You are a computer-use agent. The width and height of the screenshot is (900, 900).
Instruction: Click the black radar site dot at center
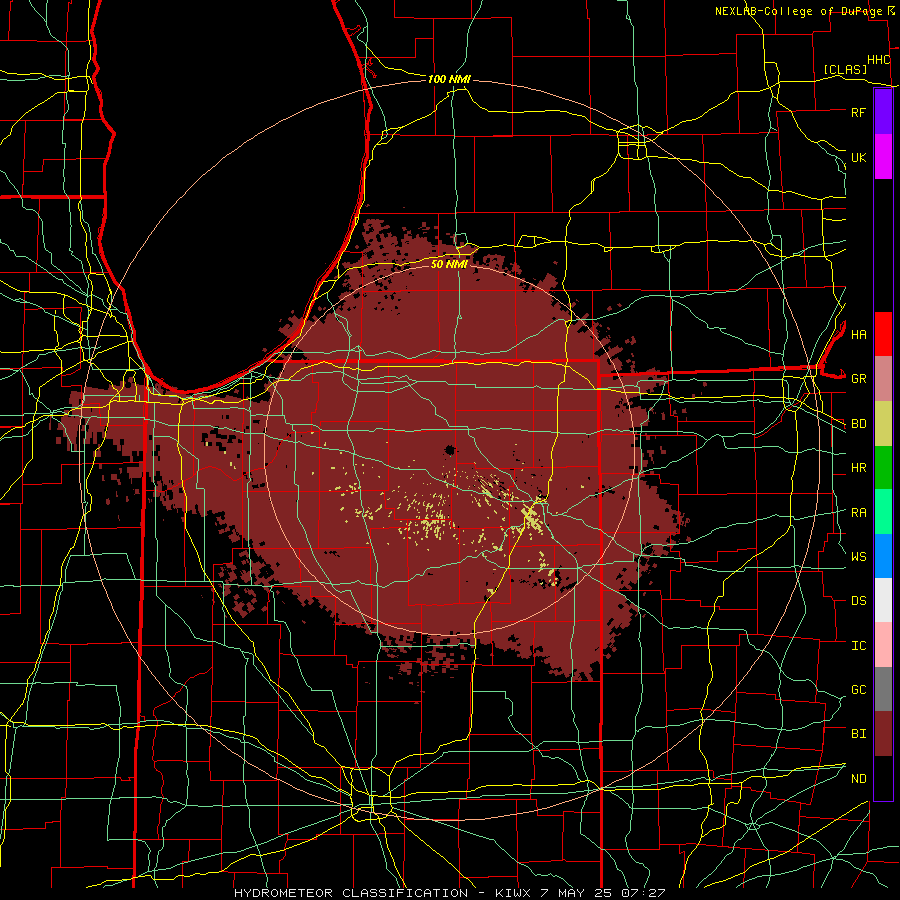(x=450, y=450)
